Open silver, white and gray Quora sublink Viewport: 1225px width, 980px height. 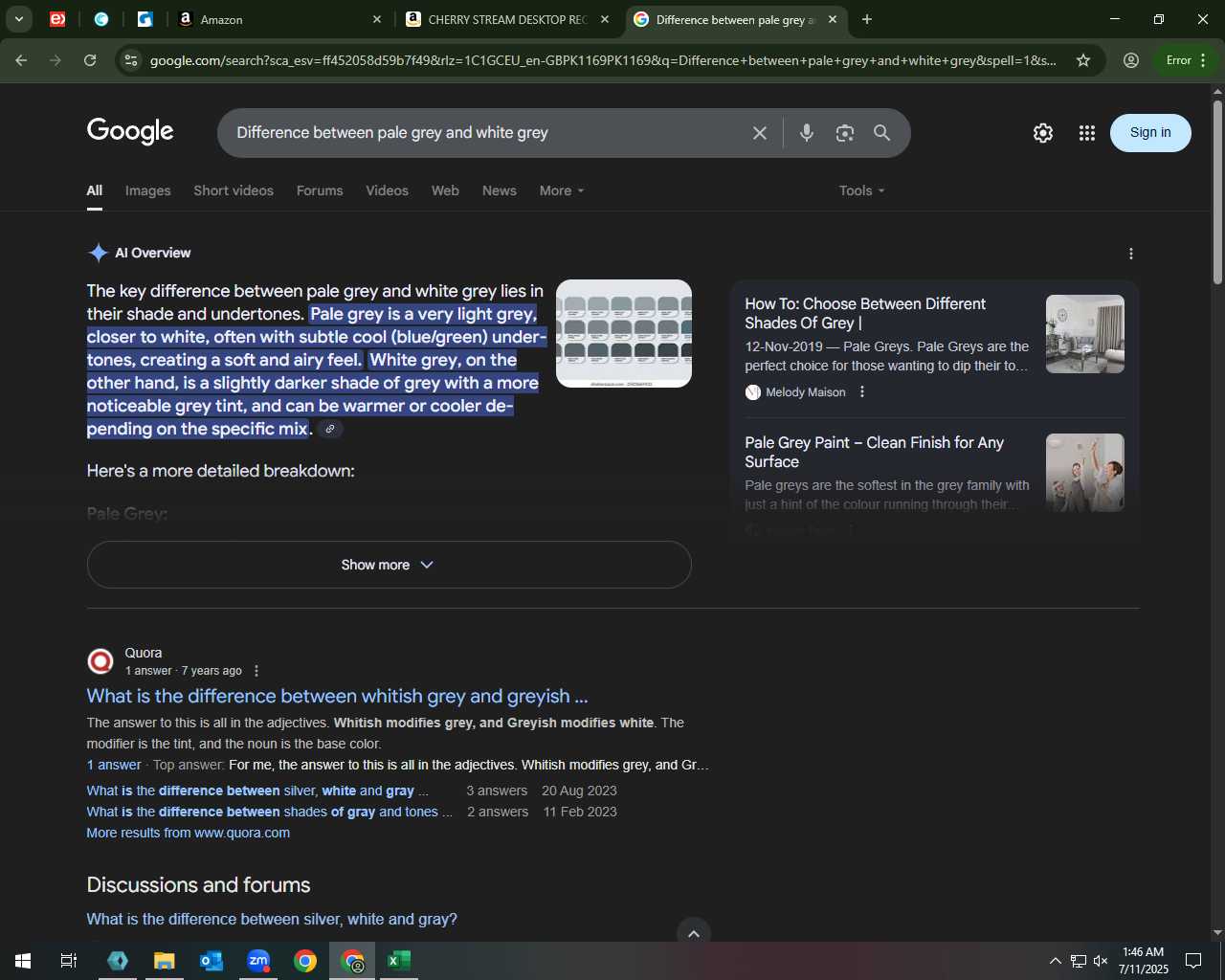[257, 791]
